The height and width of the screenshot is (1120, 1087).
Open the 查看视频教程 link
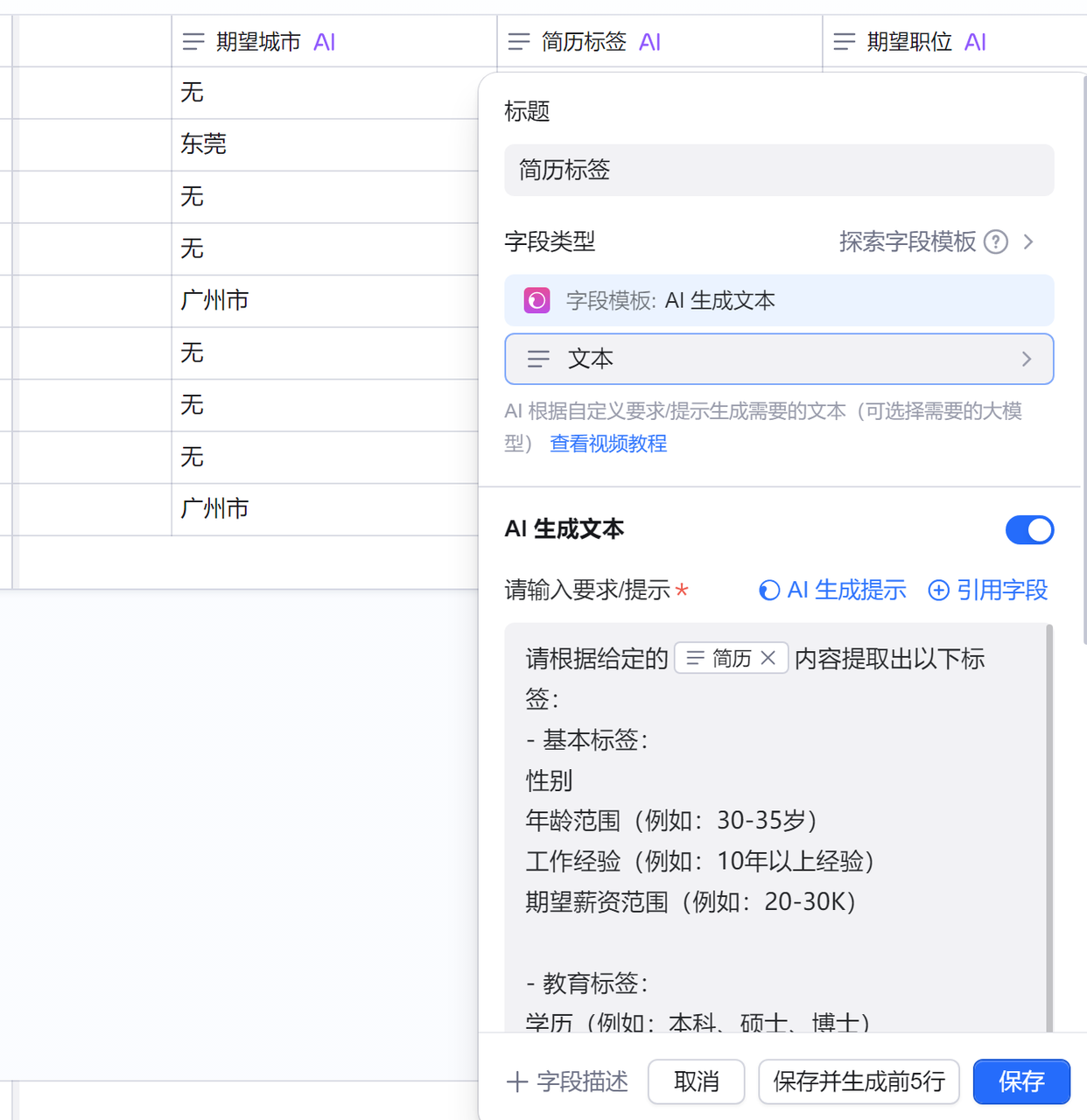click(608, 444)
